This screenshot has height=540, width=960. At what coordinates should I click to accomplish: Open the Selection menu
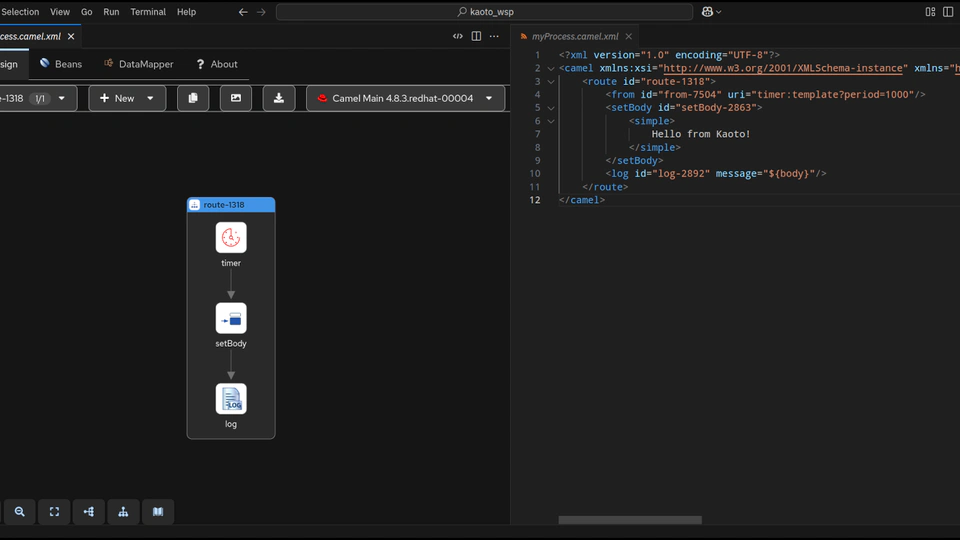point(20,12)
